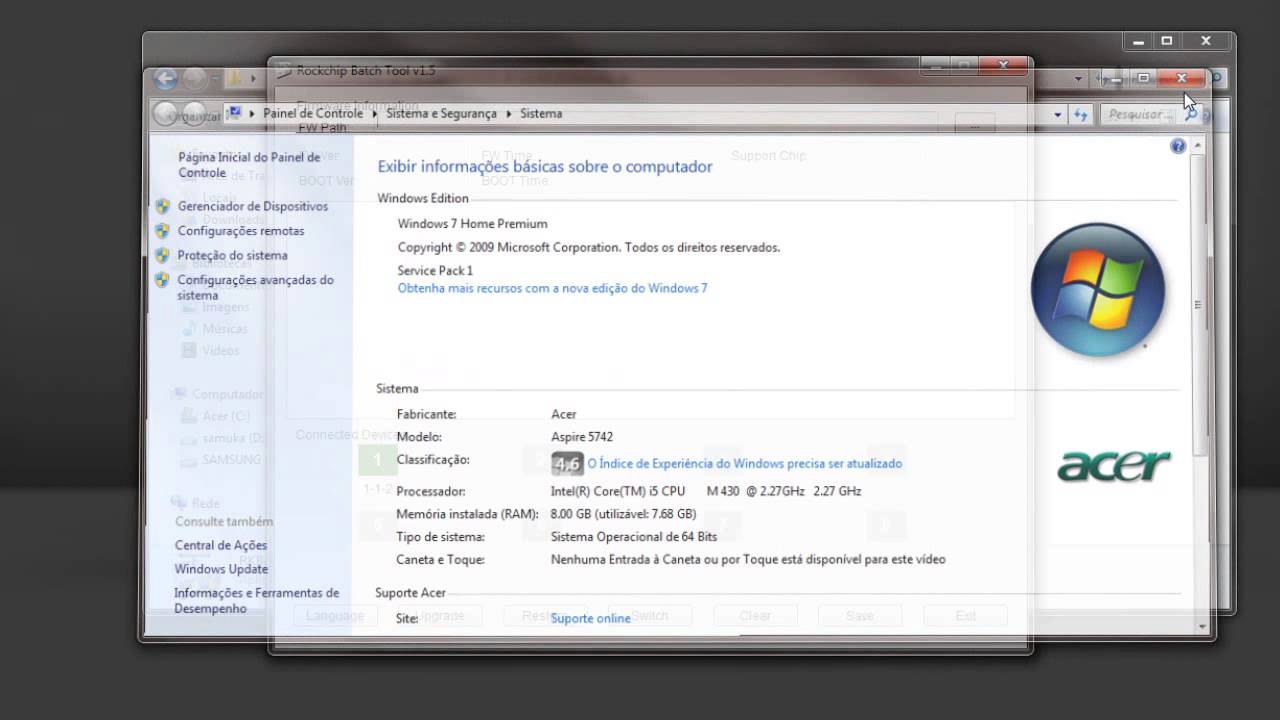Click 'Service Pack 1' text
The height and width of the screenshot is (720, 1280).
tap(435, 271)
